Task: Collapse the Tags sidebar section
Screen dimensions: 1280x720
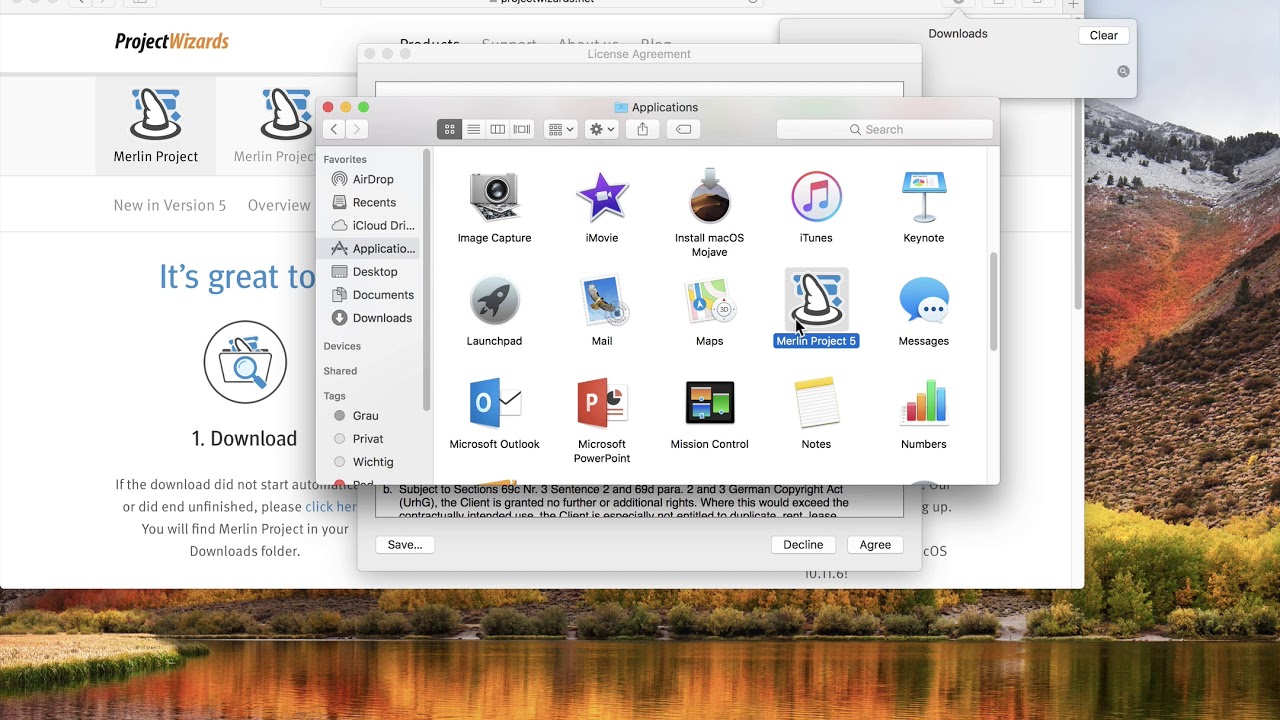Action: tap(334, 396)
